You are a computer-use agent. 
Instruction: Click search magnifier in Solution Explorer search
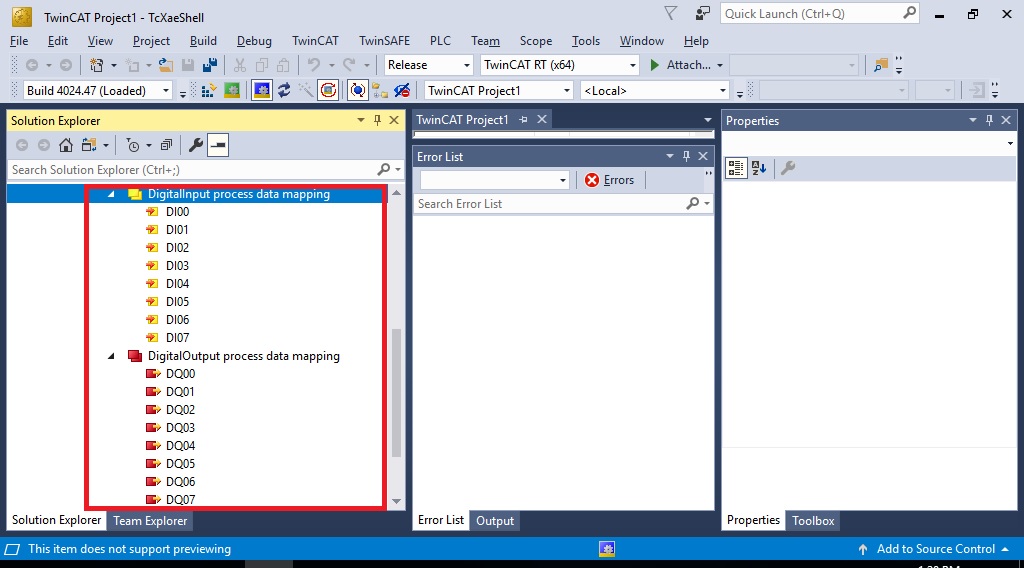coord(384,170)
